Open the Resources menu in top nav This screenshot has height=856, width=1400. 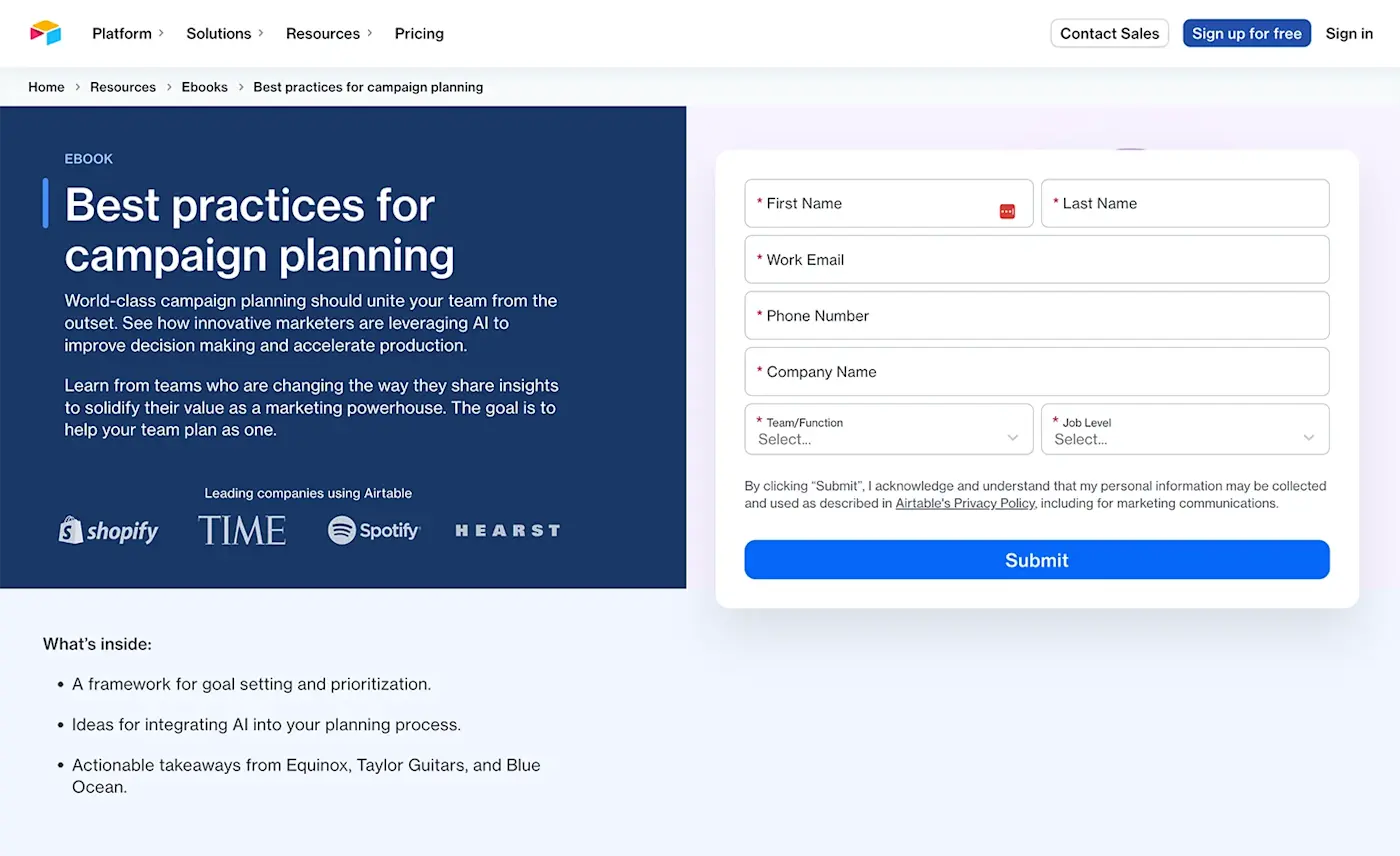[329, 33]
